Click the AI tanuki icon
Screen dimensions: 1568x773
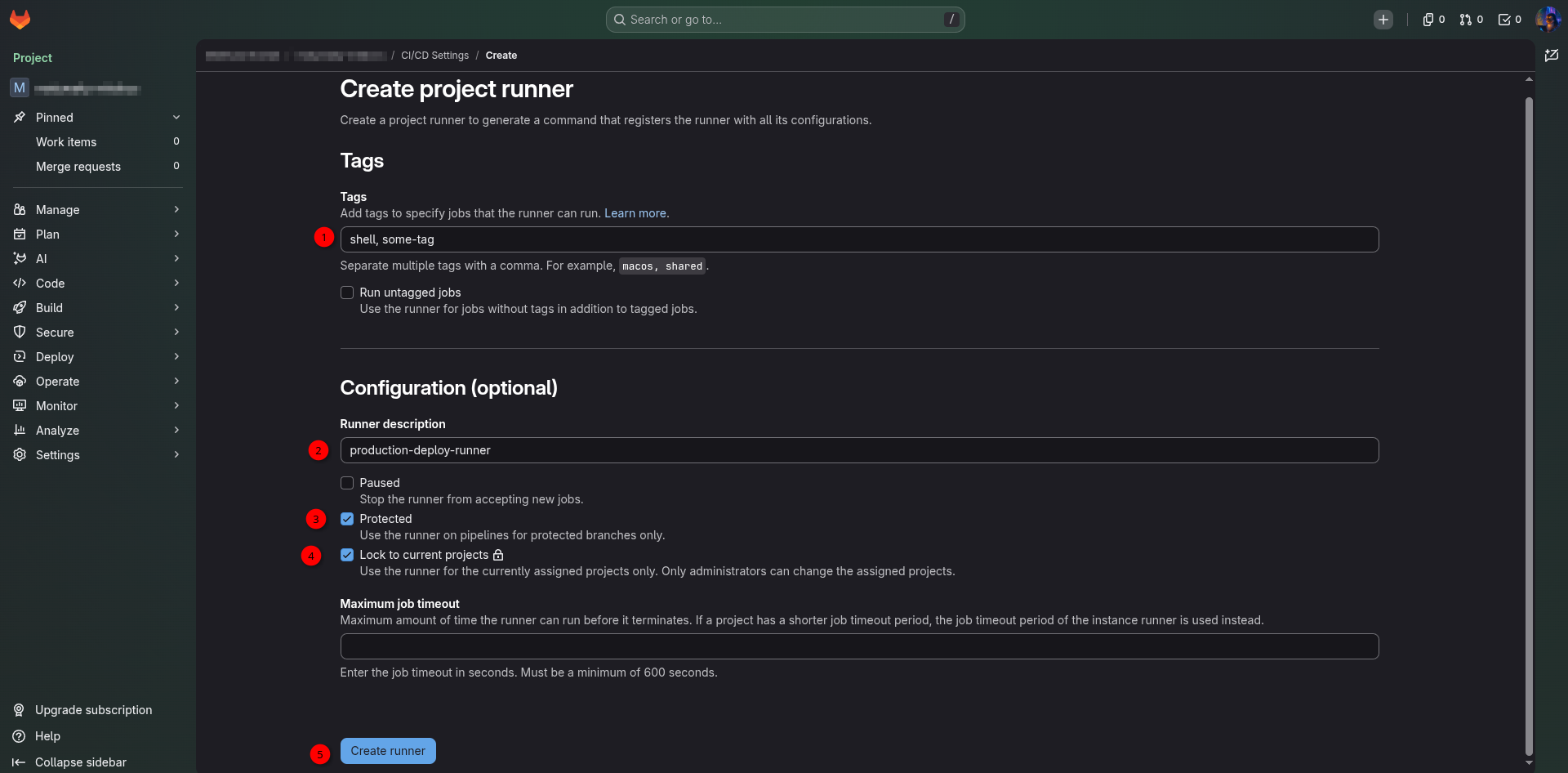[20, 259]
